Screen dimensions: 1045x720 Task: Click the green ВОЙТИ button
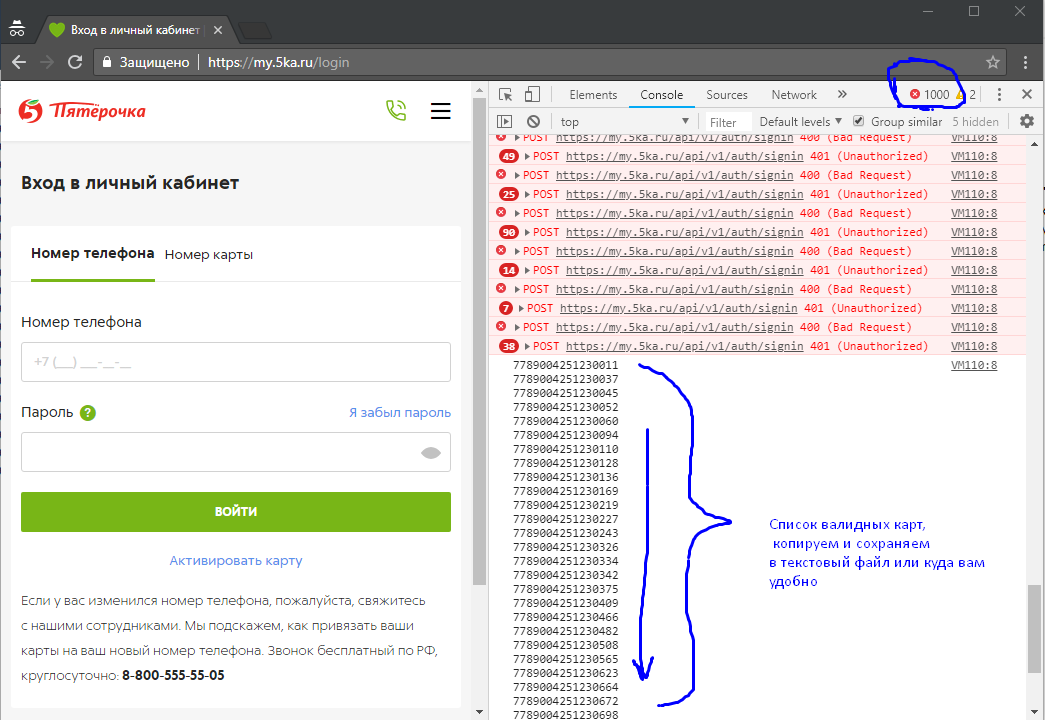(236, 512)
